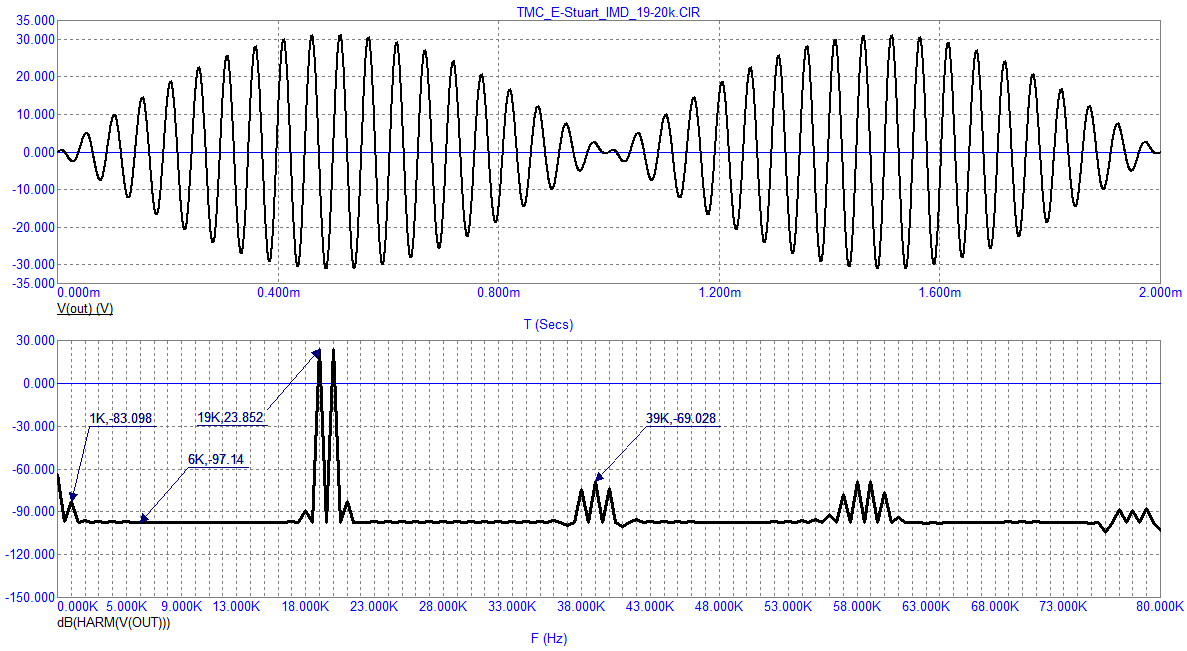This screenshot has height=651, width=1187.
Task: Click the 35.000 voltage axis value
Action: 35,20
